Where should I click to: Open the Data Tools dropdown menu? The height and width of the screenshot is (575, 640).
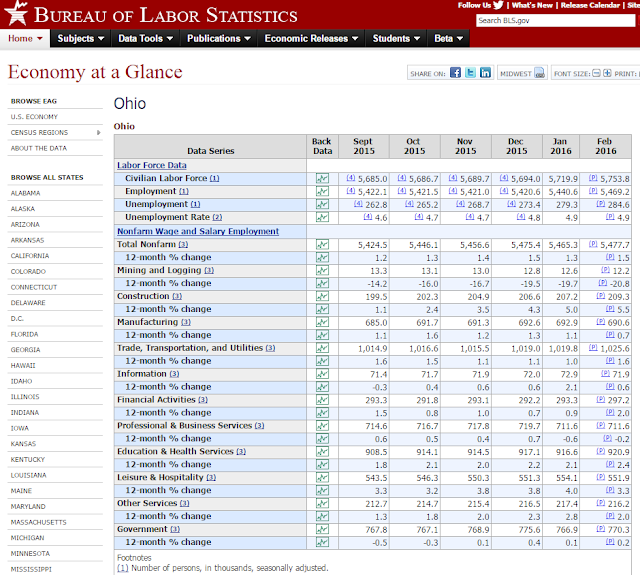(145, 38)
